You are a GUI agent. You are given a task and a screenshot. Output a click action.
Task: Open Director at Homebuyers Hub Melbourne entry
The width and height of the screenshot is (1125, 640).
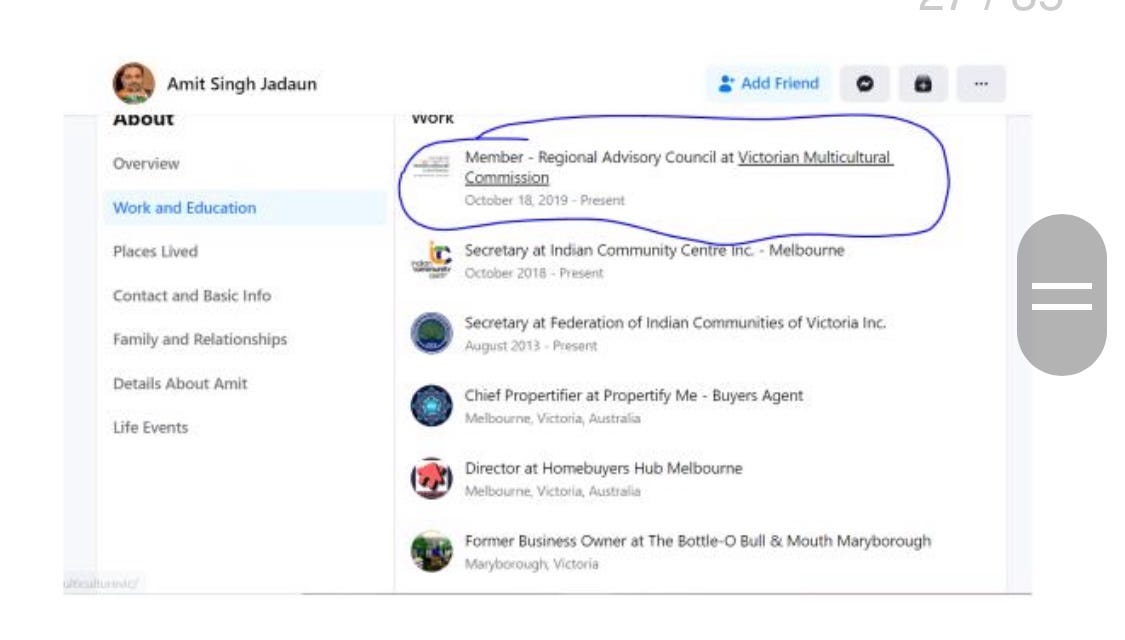(x=603, y=469)
